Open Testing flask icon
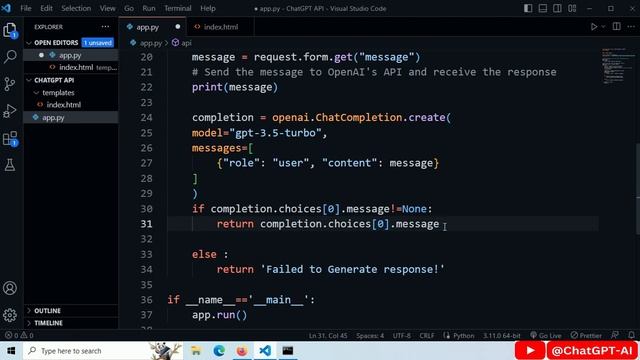The width and height of the screenshot is (640, 360). pyautogui.click(x=10, y=165)
